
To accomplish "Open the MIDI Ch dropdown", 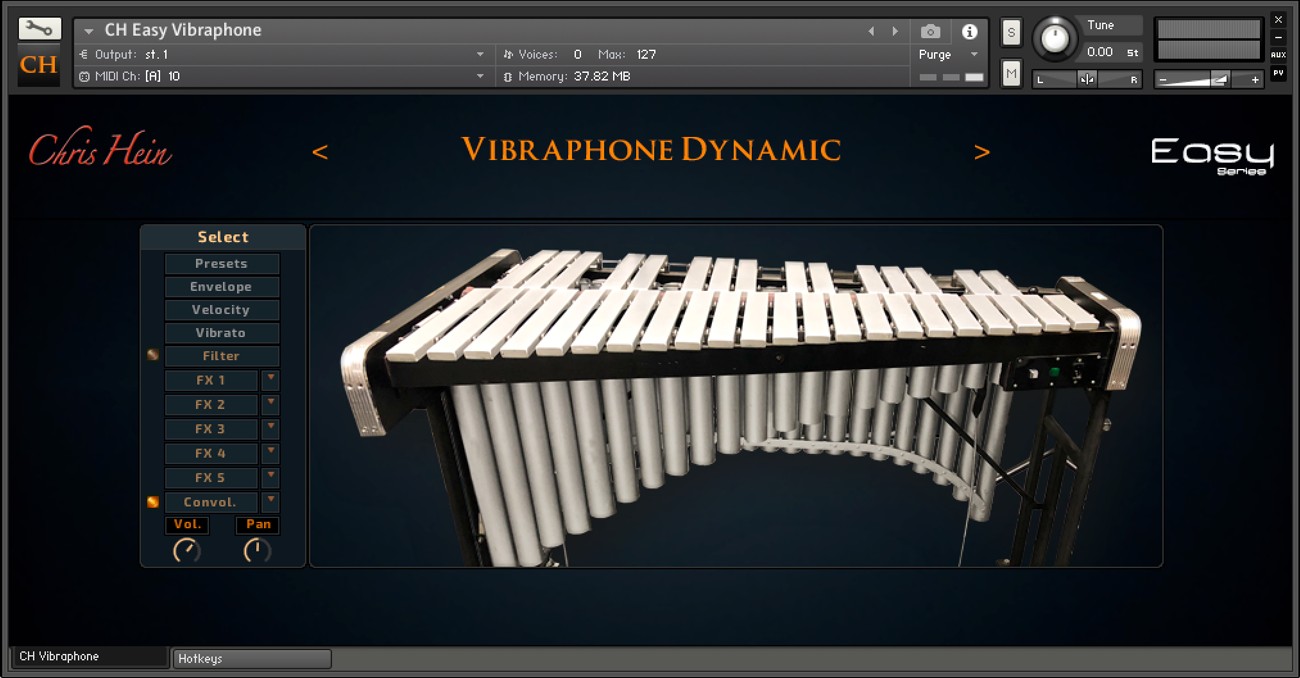I will tap(480, 76).
